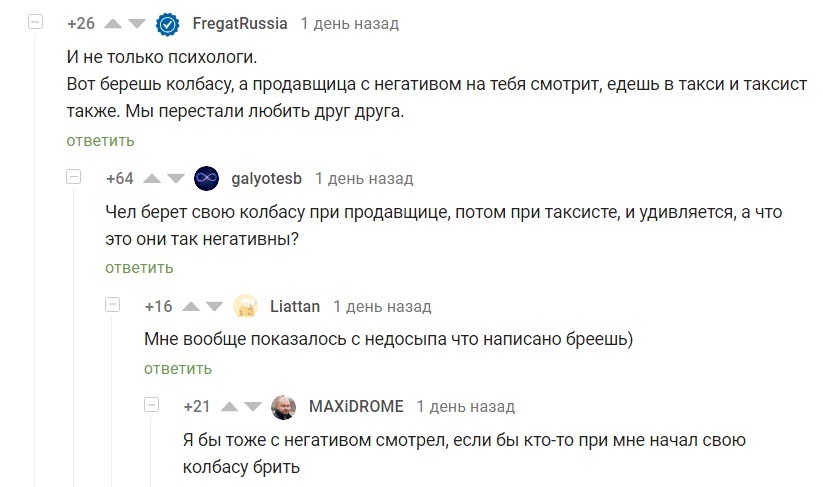Image resolution: width=823 pixels, height=487 pixels.
Task: Collapse MAXiDROME's reply
Action: click(x=151, y=405)
